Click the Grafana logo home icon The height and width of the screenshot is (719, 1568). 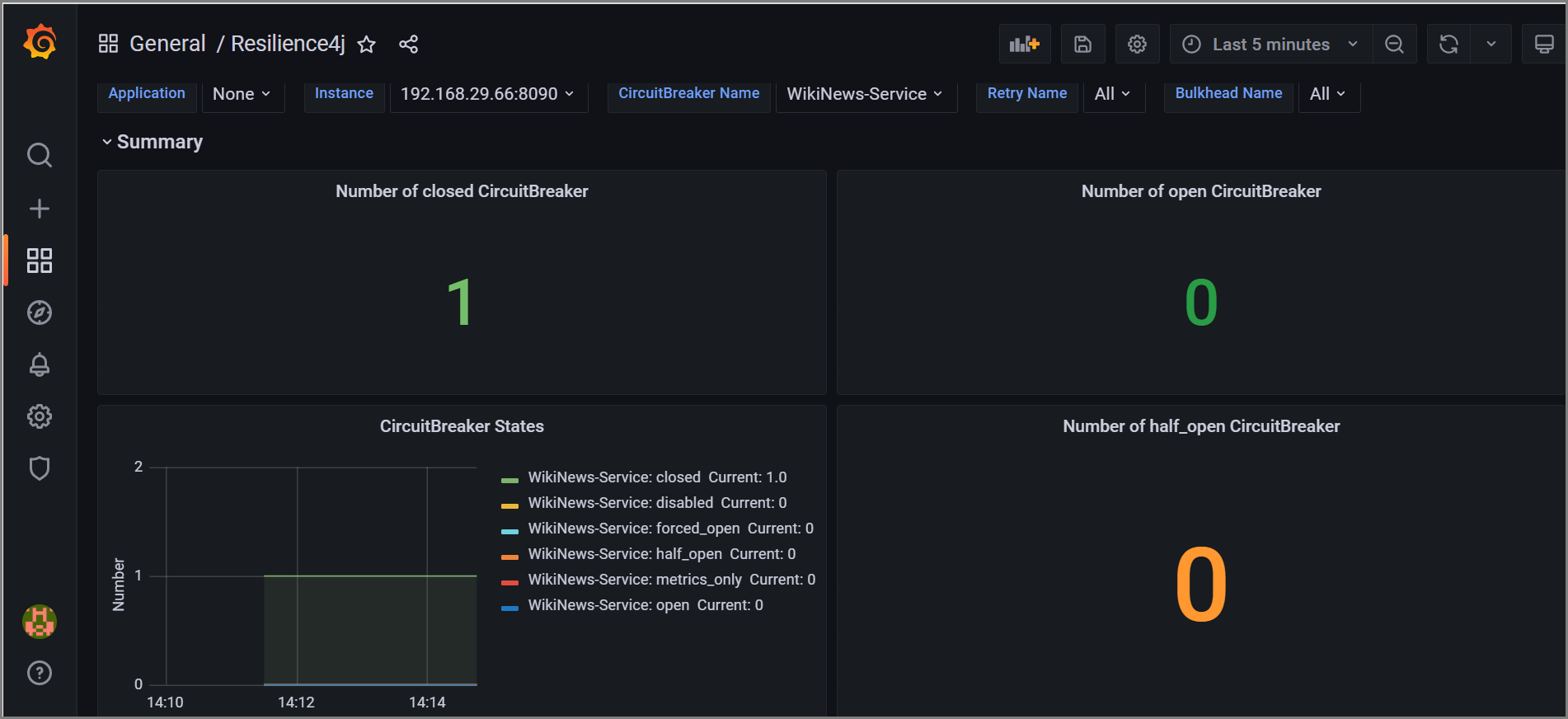click(x=40, y=42)
